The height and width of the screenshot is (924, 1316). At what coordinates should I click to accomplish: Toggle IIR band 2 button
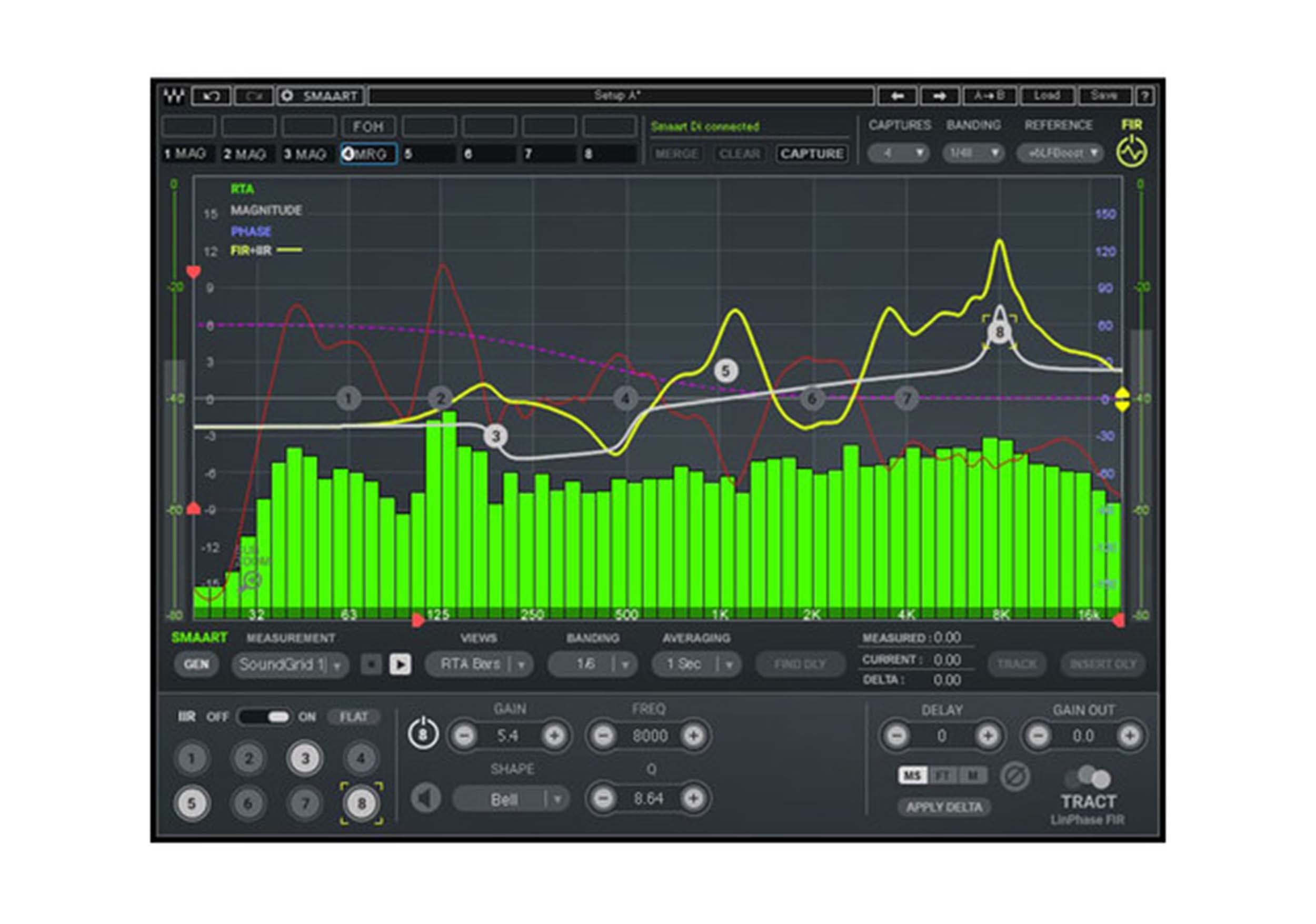[x=248, y=758]
